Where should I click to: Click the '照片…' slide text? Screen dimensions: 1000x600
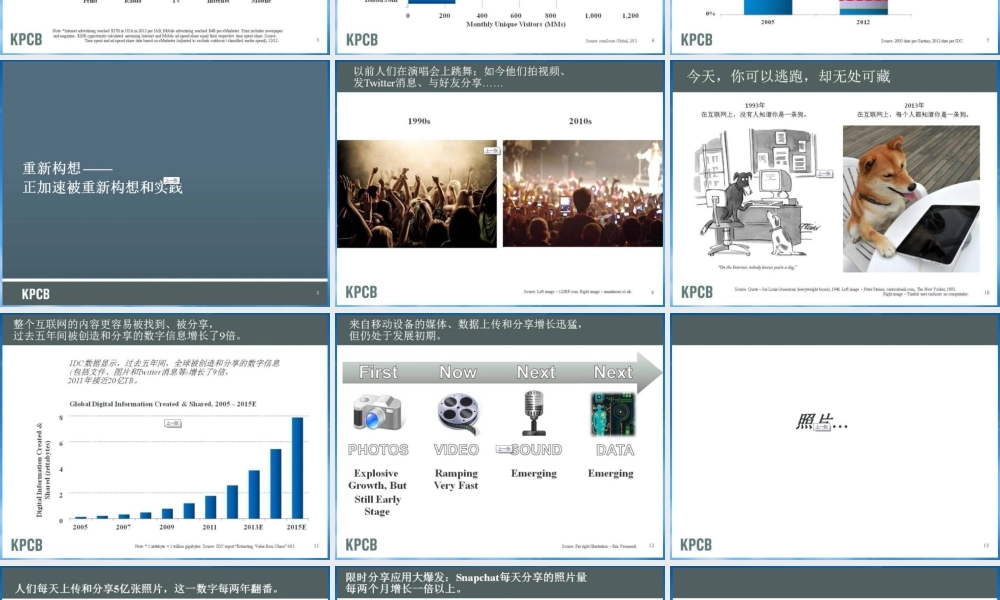[821, 421]
